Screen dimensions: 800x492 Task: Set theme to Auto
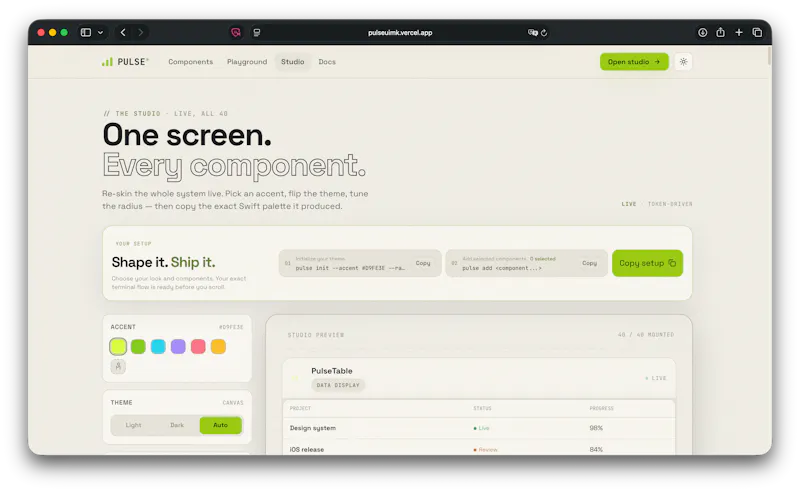point(220,425)
